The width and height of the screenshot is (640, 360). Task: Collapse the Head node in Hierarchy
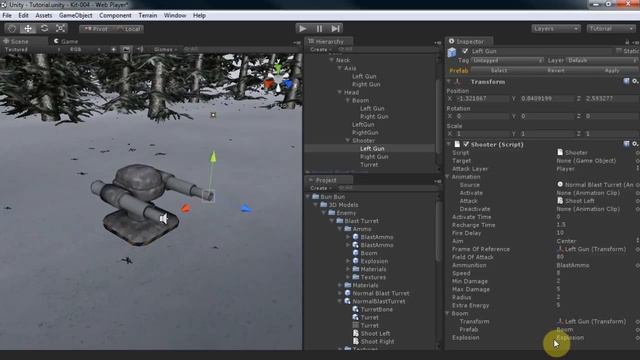tap(340, 92)
